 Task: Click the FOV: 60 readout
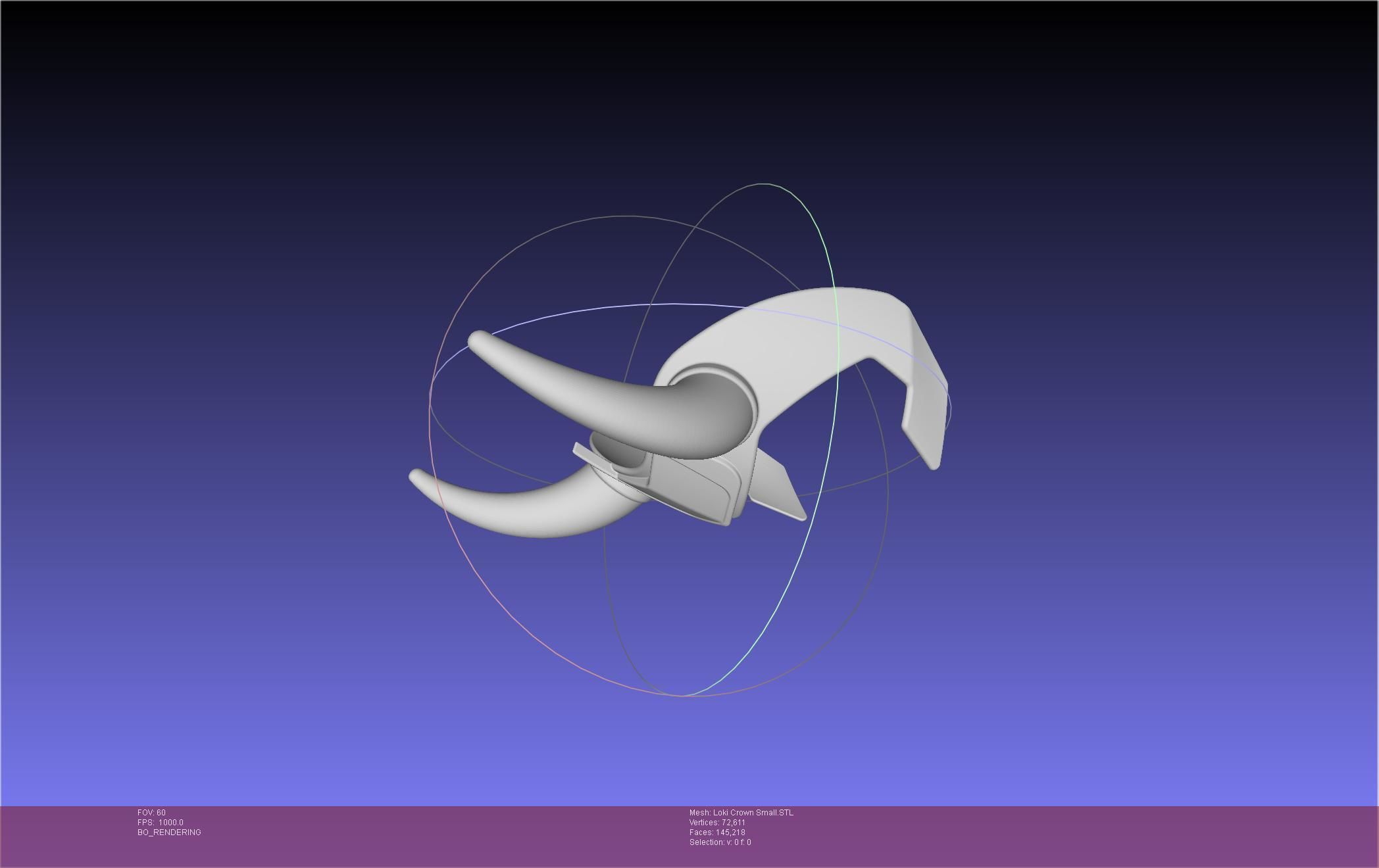point(151,813)
